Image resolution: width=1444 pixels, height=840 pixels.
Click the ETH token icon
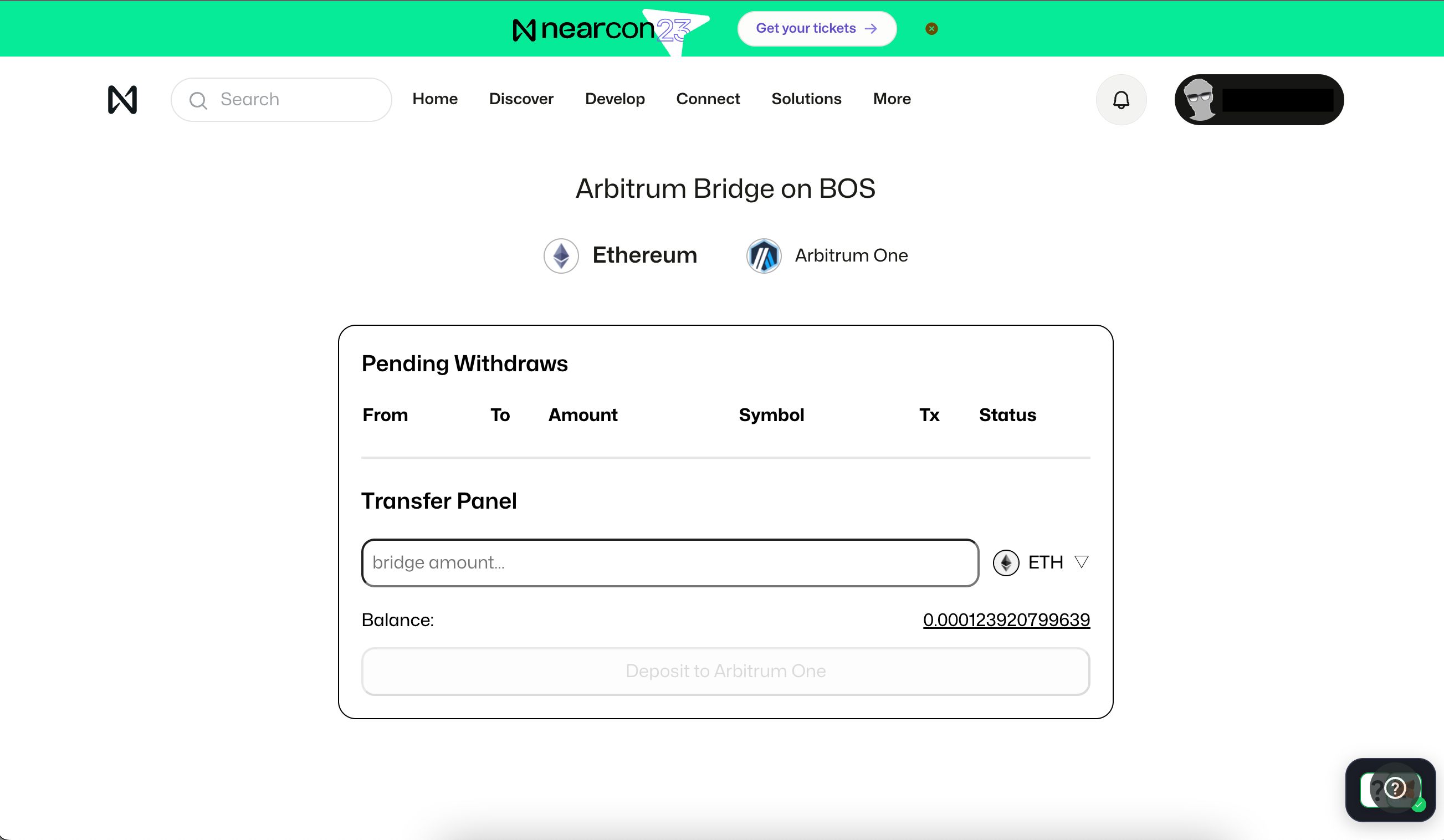coord(1006,562)
